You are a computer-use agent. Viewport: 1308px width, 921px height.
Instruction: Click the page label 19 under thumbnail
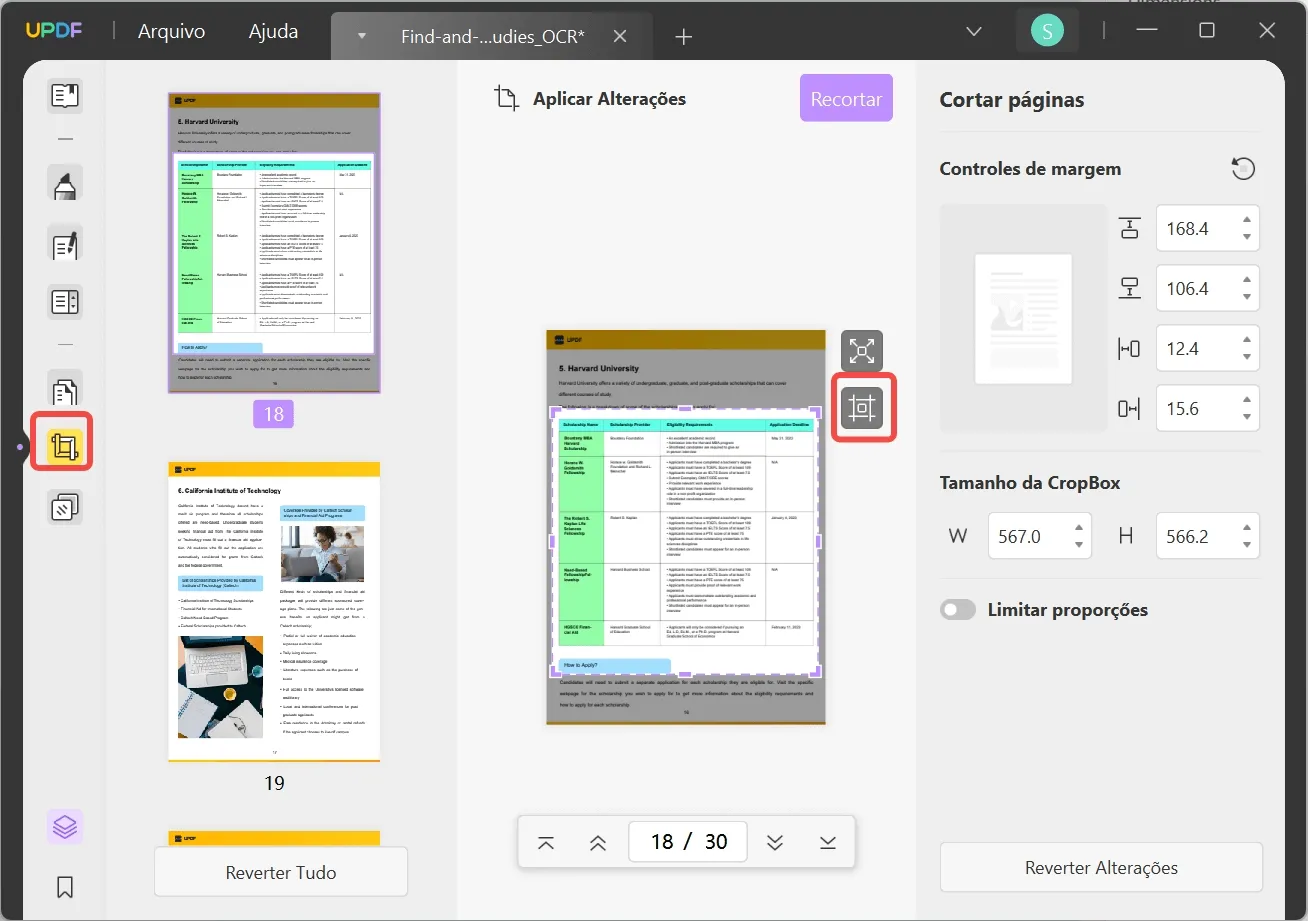coord(274,783)
